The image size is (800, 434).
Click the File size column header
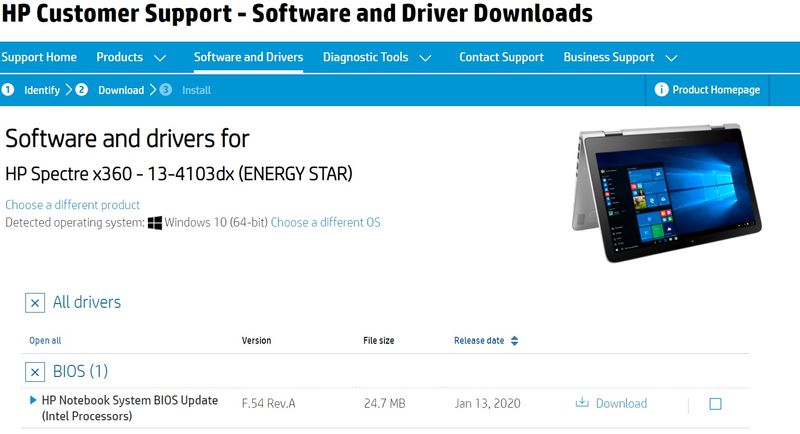(379, 341)
